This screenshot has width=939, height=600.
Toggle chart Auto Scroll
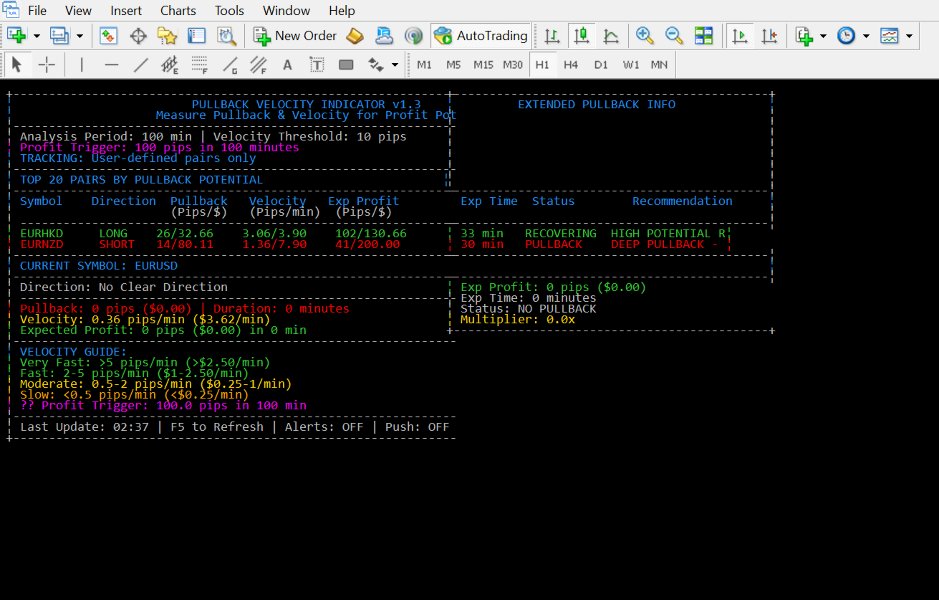click(x=740, y=36)
